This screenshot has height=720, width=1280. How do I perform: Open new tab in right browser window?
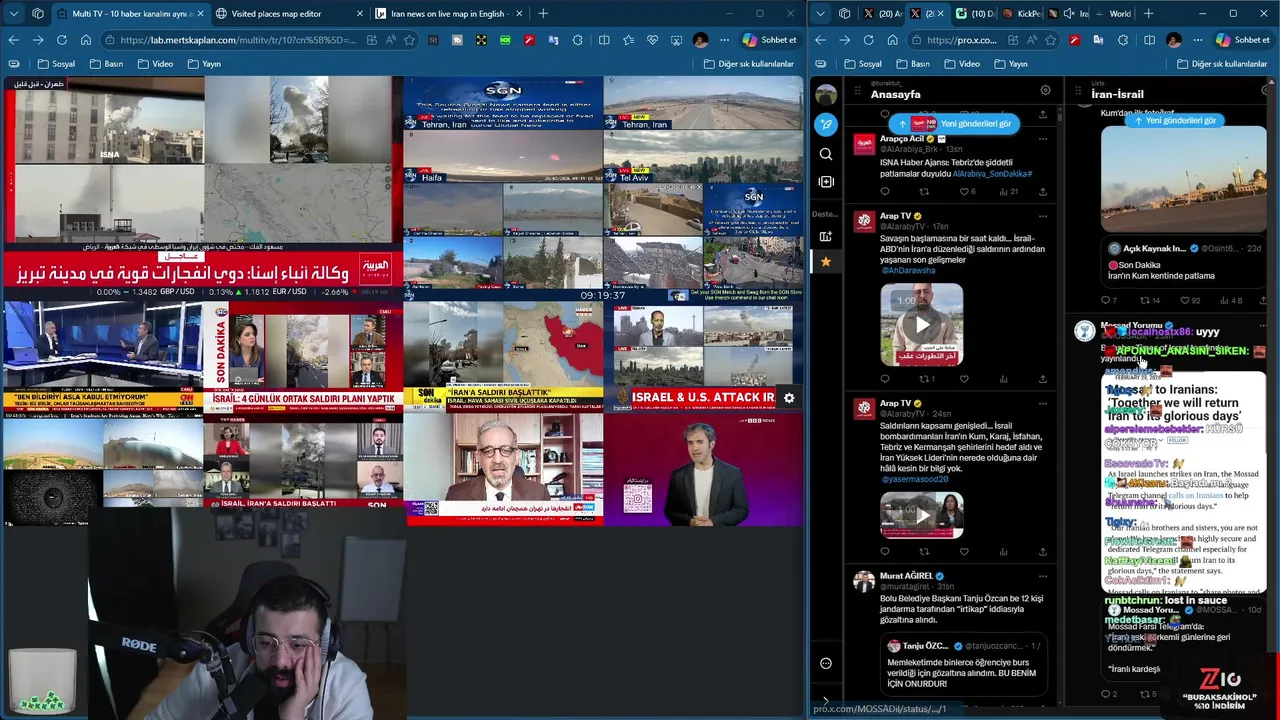click(1148, 14)
